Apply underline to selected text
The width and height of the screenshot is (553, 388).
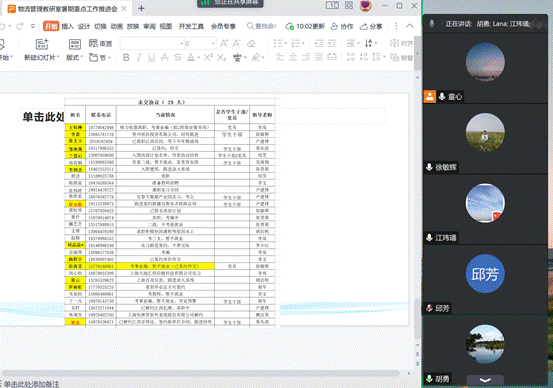[x=152, y=57]
